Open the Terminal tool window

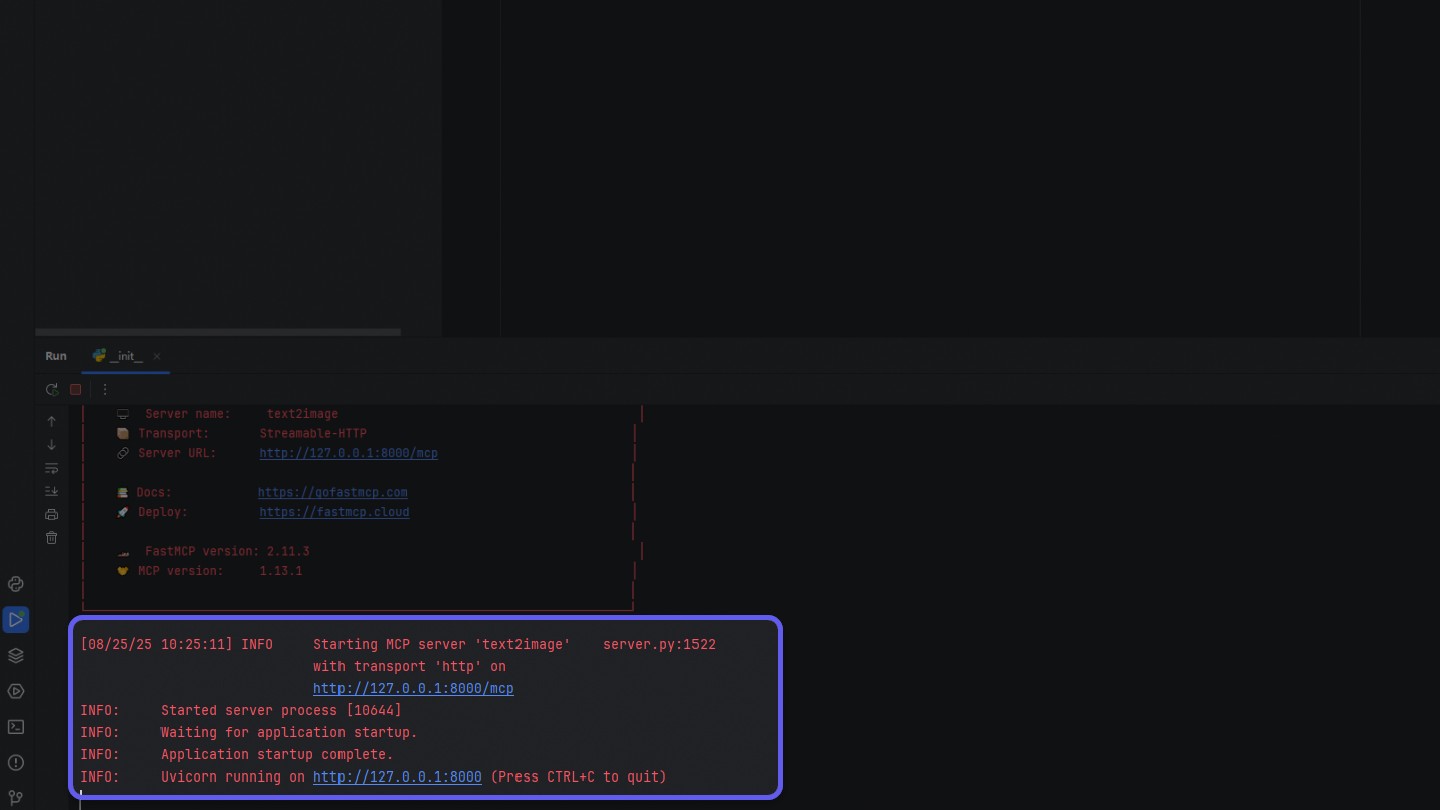(x=15, y=727)
